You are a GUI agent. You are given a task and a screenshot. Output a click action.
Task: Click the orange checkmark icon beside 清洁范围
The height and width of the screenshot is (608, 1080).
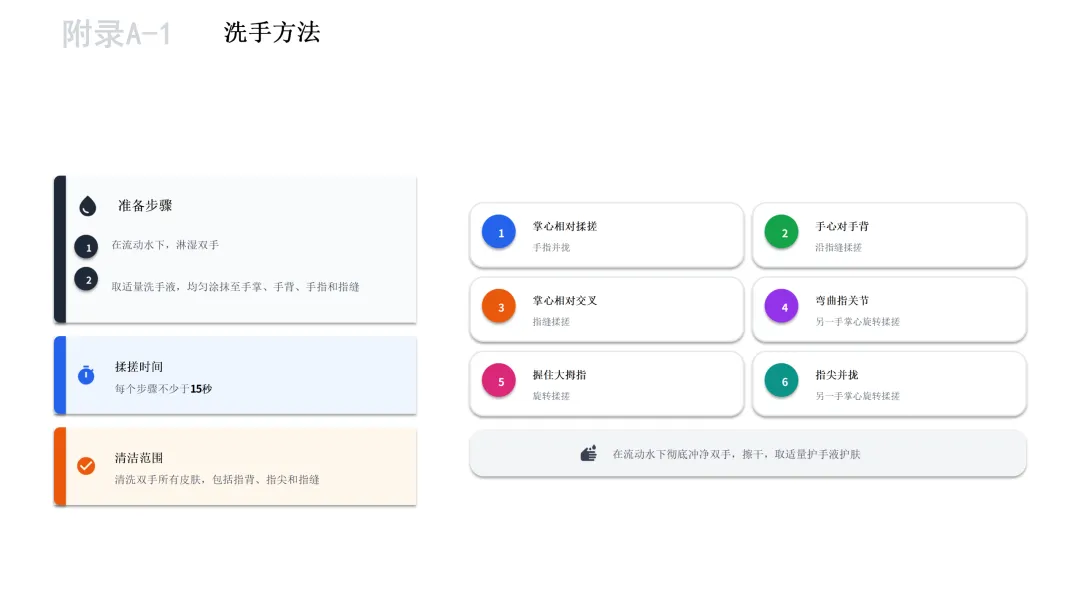tap(86, 466)
